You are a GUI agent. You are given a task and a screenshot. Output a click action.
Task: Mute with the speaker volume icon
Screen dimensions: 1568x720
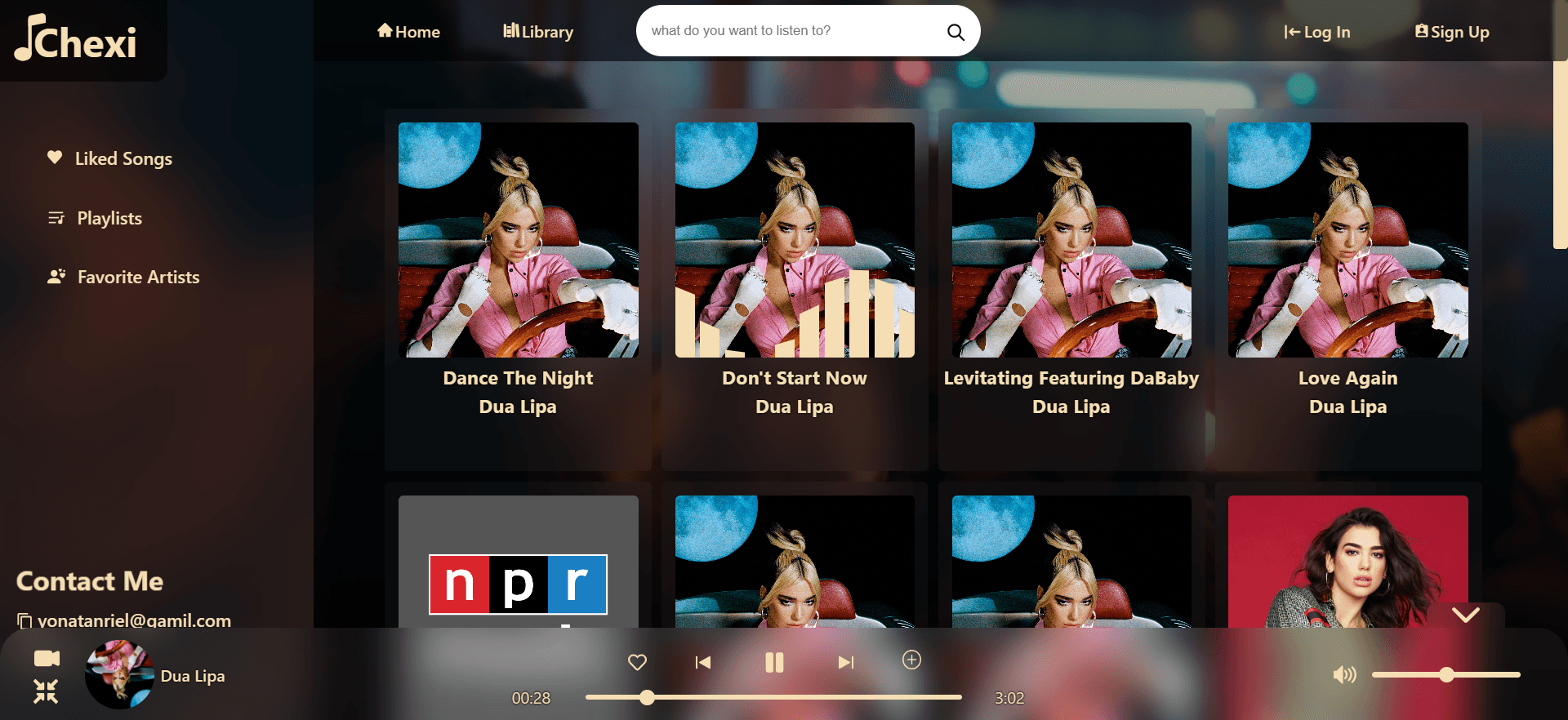pos(1344,674)
